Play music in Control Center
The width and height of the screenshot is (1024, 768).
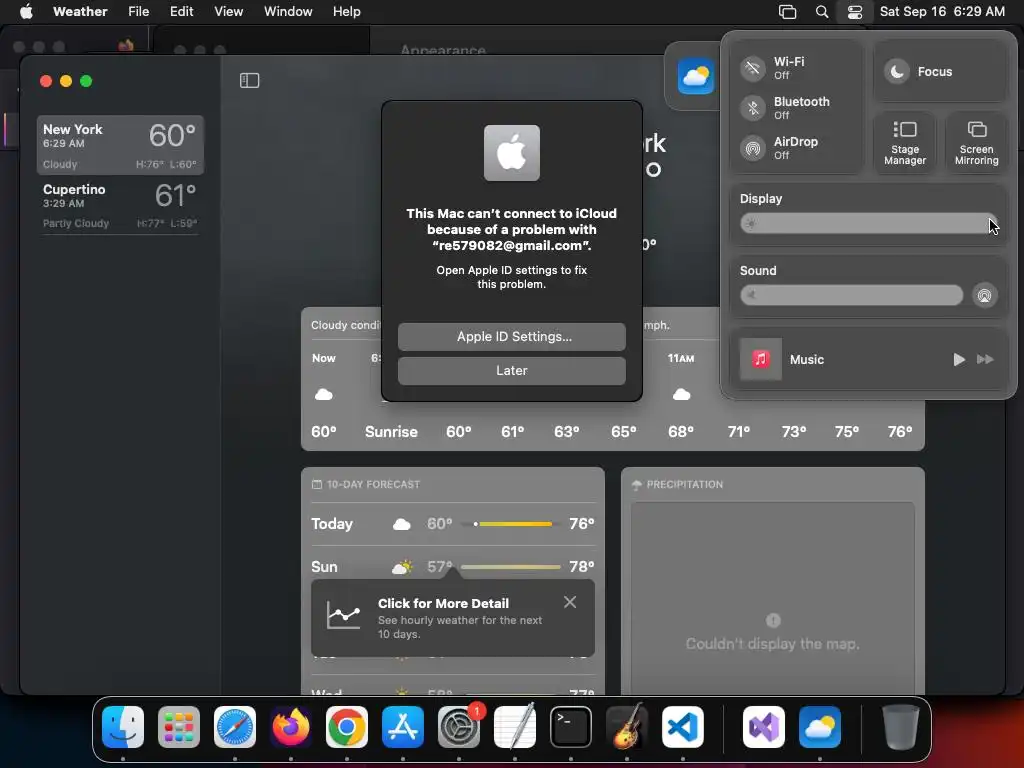959,359
